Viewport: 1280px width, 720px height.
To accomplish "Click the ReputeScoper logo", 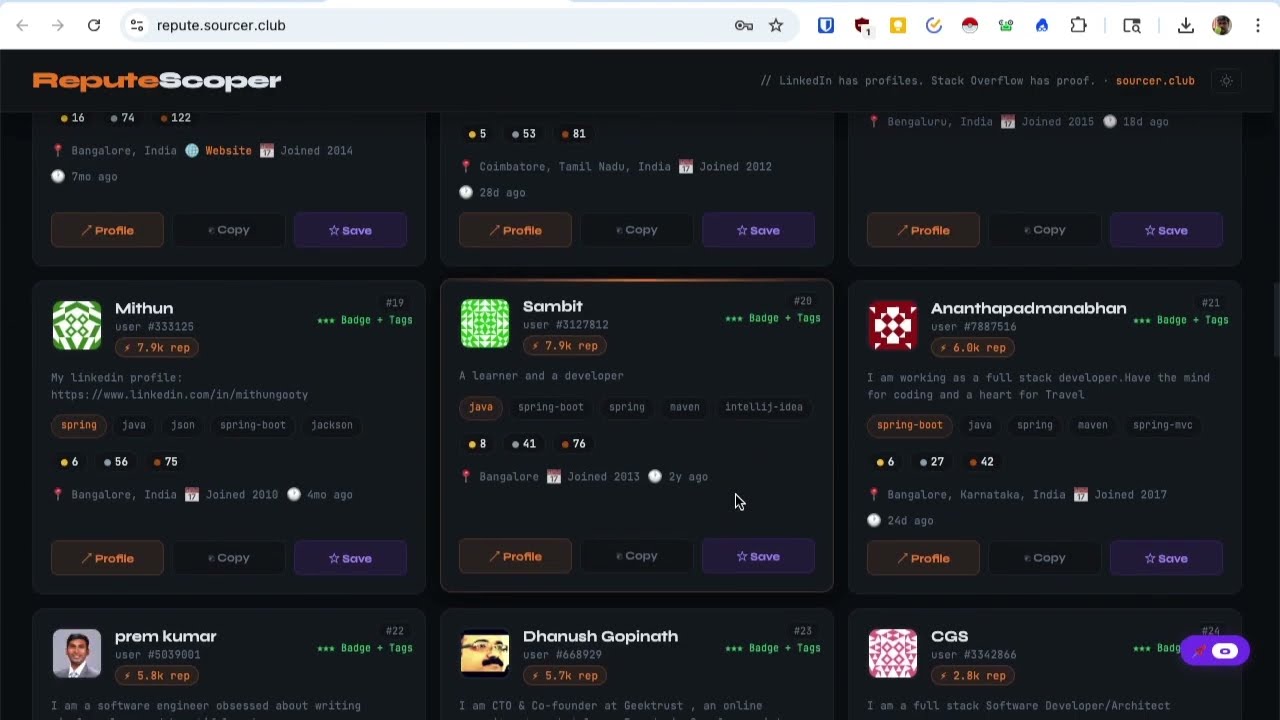I will (157, 81).
